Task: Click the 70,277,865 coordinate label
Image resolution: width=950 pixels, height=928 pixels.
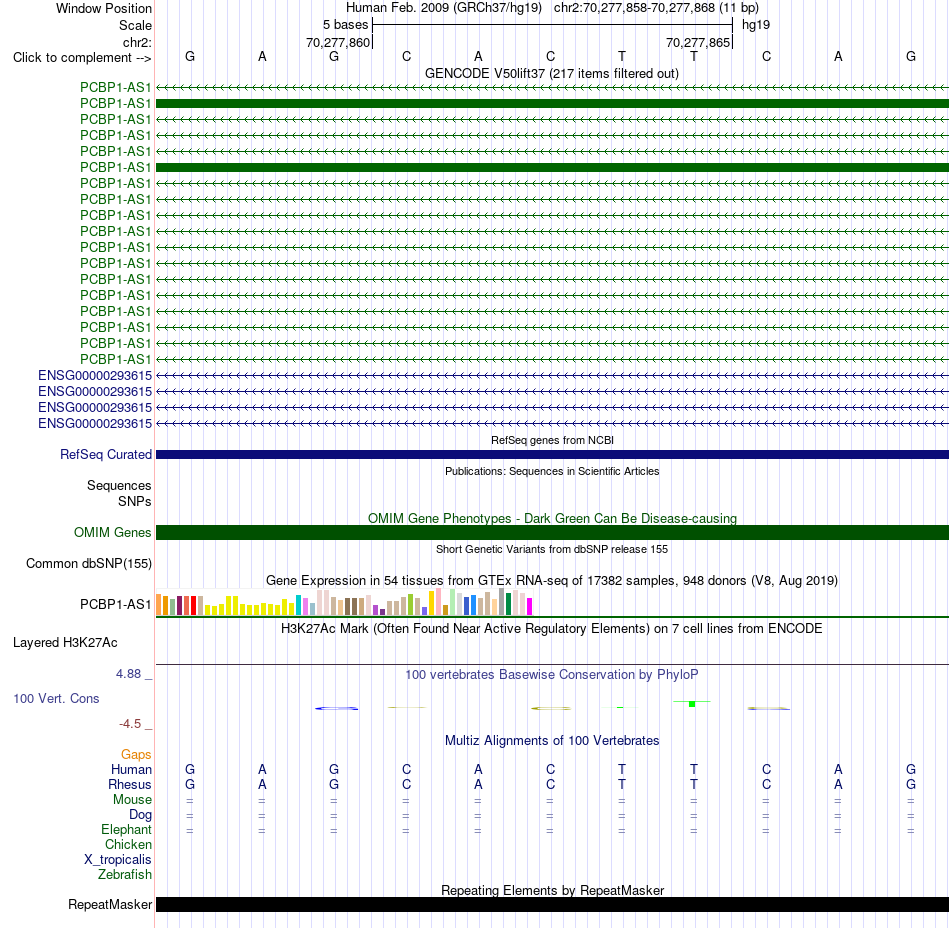Action: coord(697,42)
